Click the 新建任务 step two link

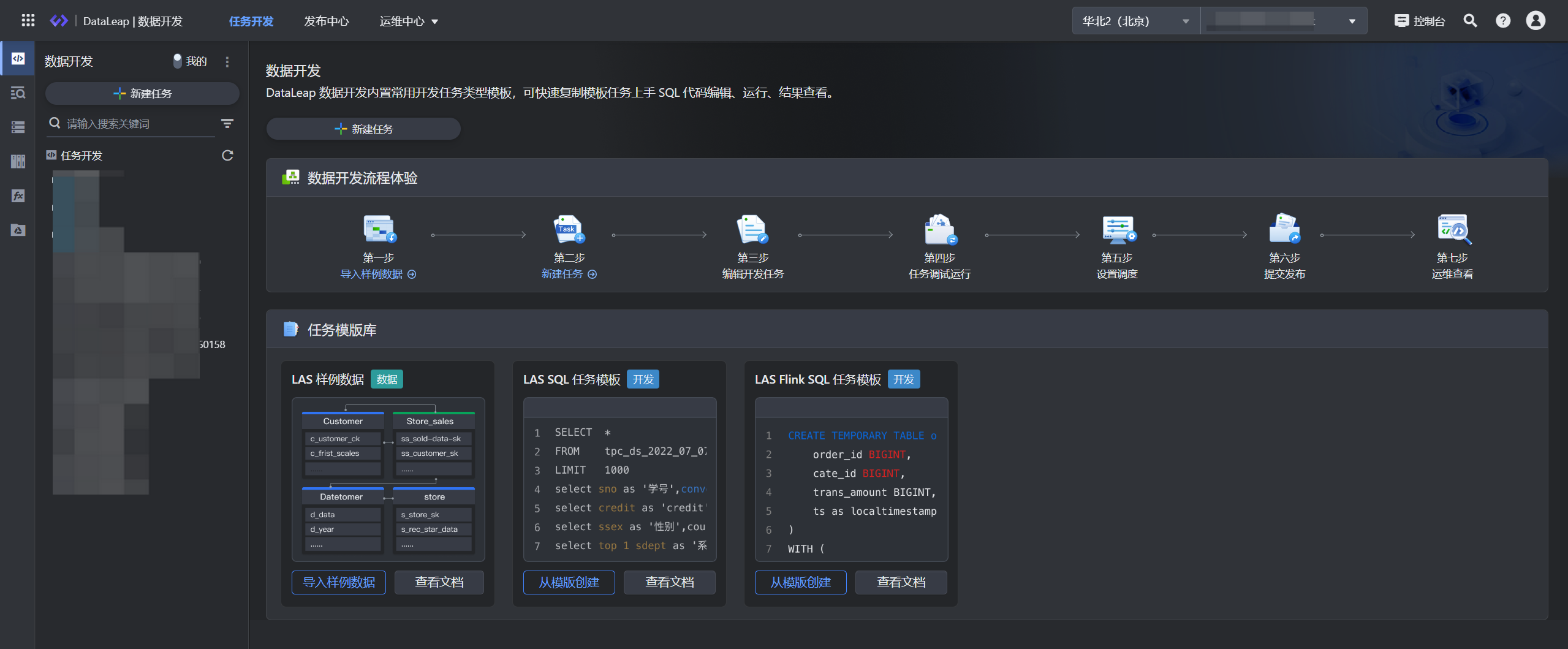[569, 274]
